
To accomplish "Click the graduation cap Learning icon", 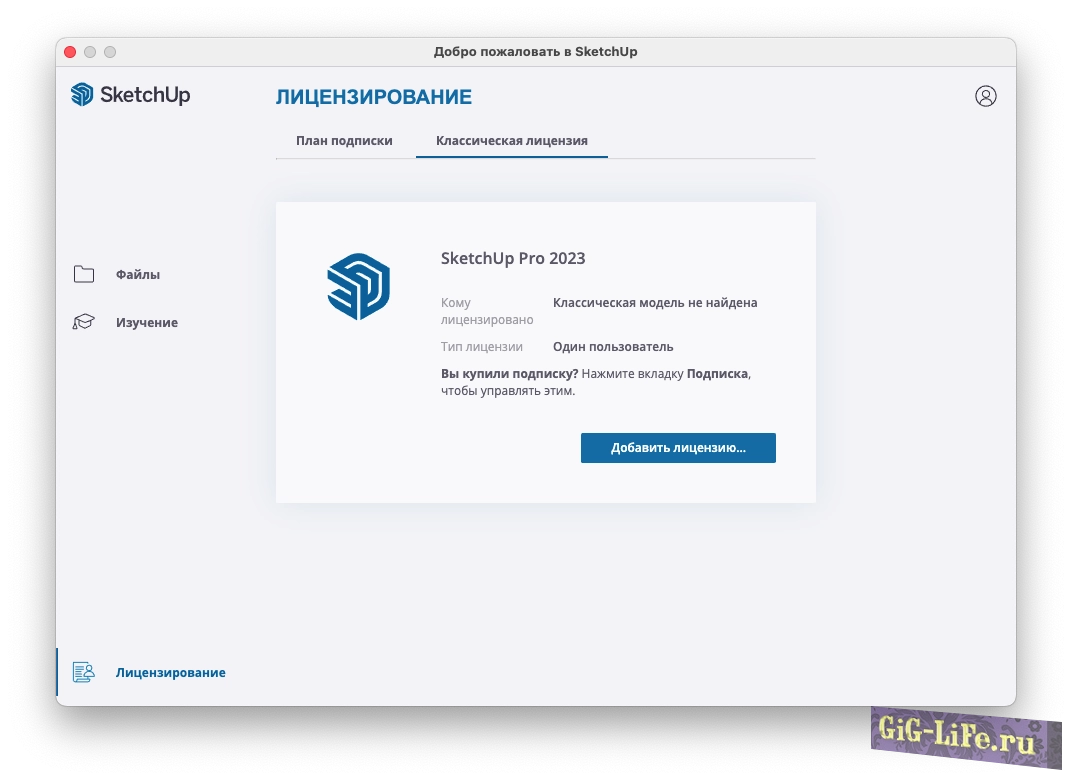I will (84, 323).
